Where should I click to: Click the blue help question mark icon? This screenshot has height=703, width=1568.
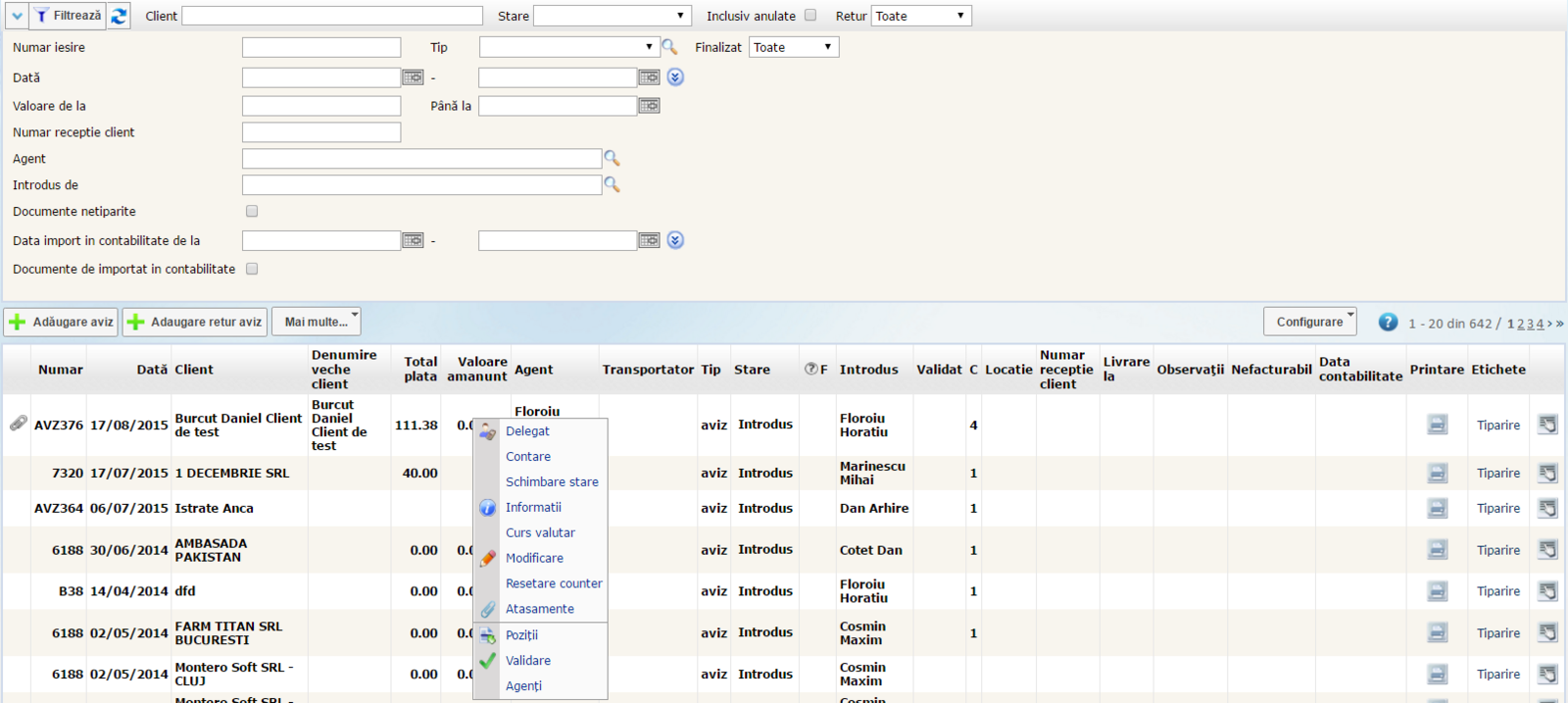(x=1388, y=322)
